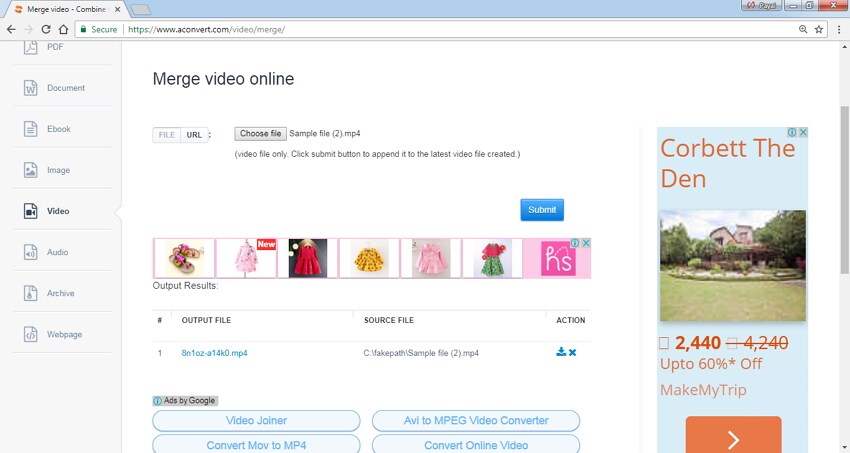Delete the output file with the X icon
This screenshot has height=453, width=850.
pos(572,352)
